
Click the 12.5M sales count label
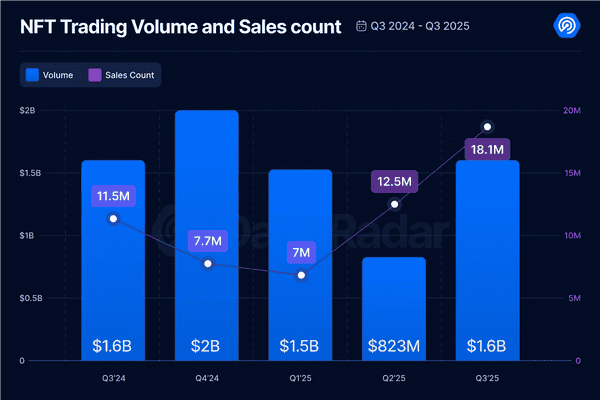[x=395, y=181]
